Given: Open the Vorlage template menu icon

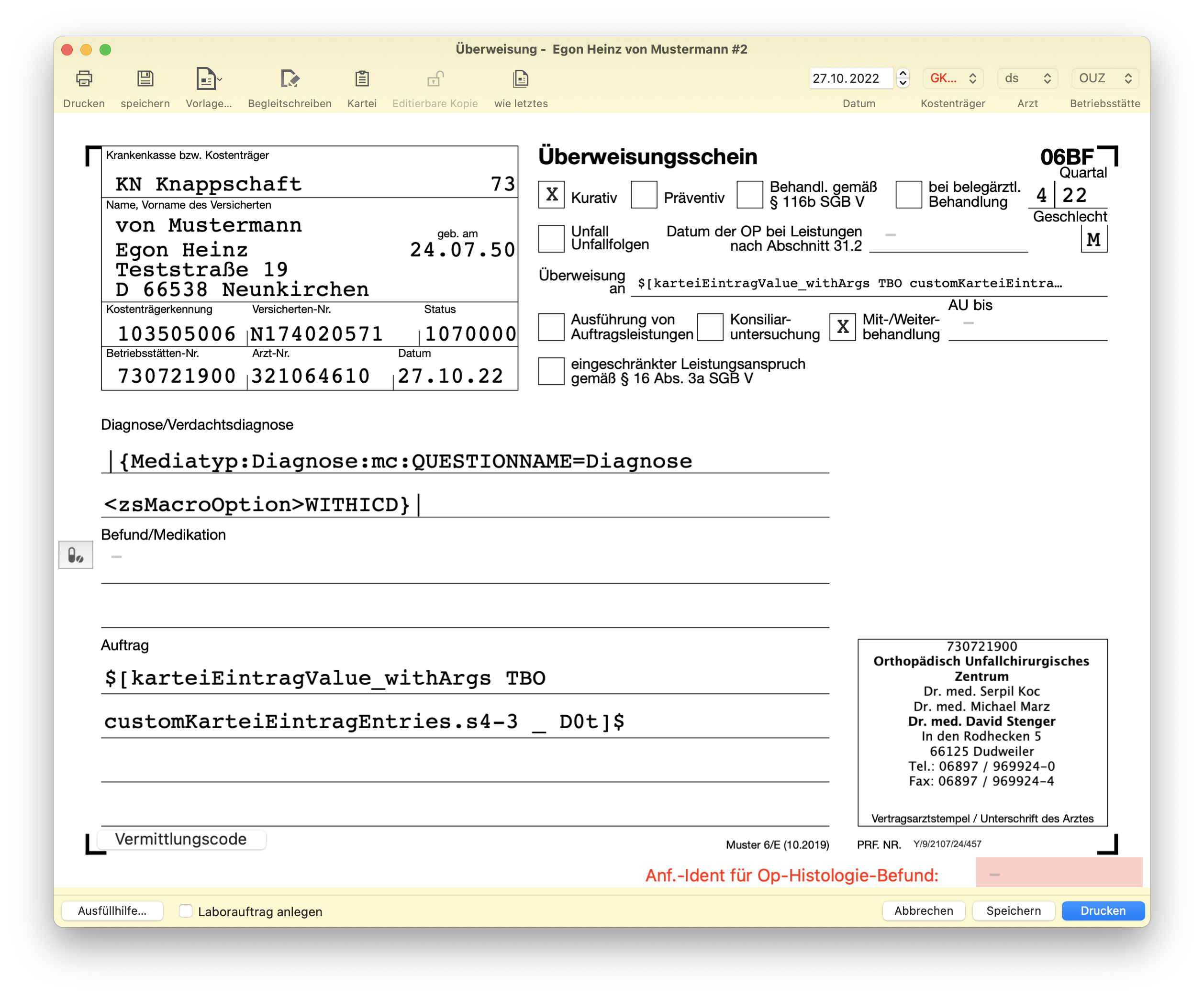Looking at the screenshot, I should [208, 78].
